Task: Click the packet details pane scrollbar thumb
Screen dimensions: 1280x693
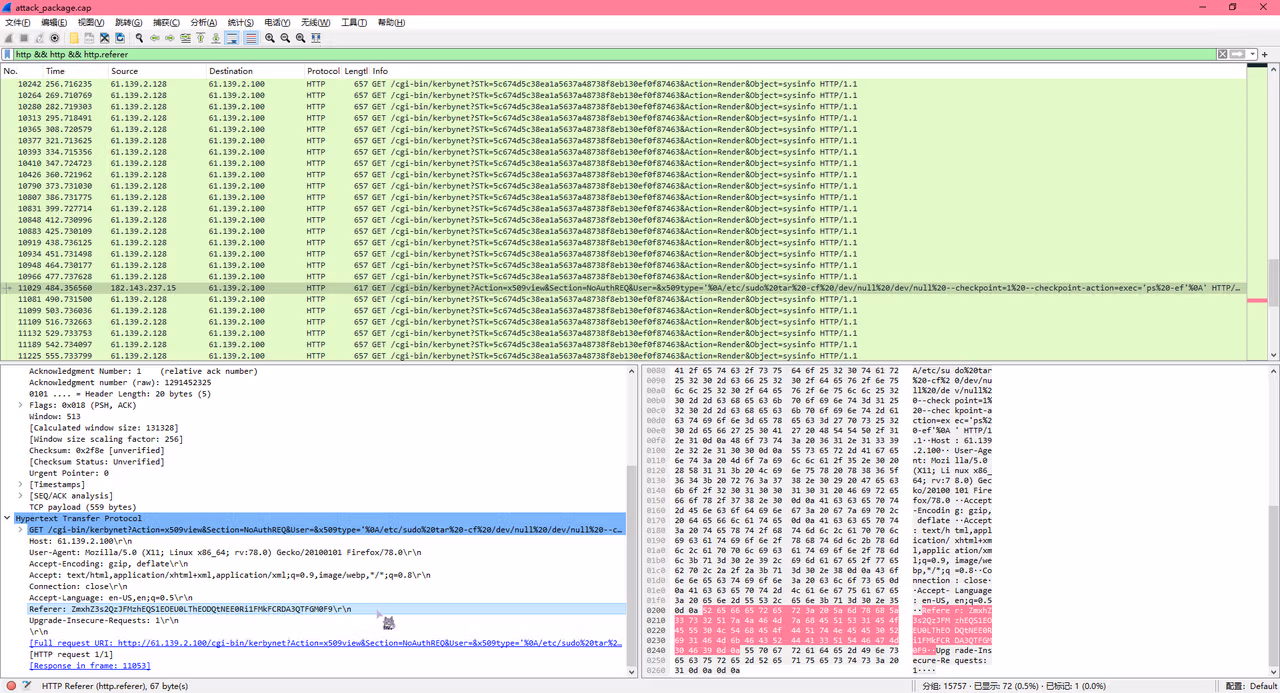Action: click(x=632, y=565)
